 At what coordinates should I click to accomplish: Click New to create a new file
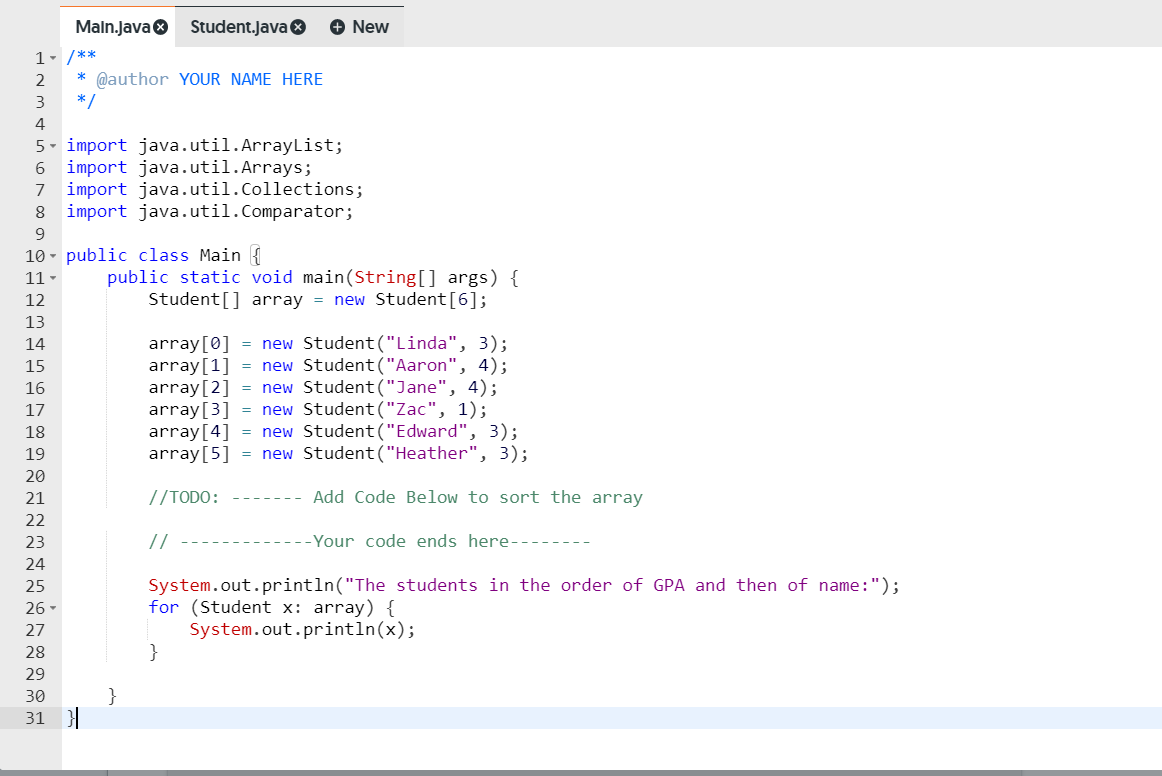pyautogui.click(x=370, y=27)
